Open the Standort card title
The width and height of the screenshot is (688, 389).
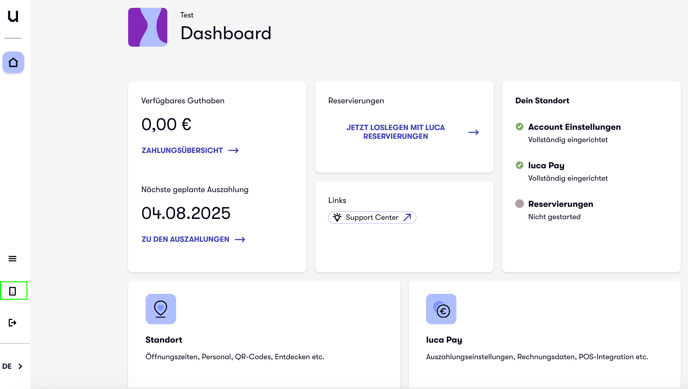164,340
